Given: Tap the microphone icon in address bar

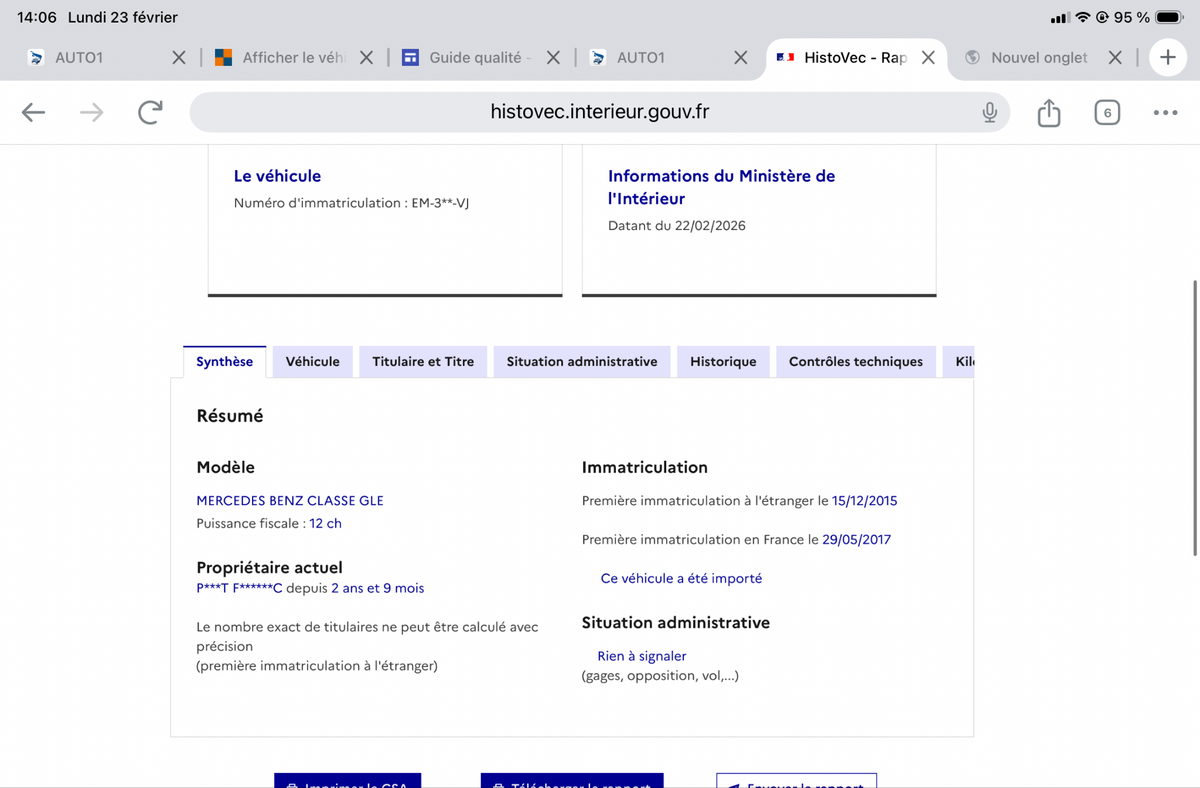Looking at the screenshot, I should click(989, 113).
